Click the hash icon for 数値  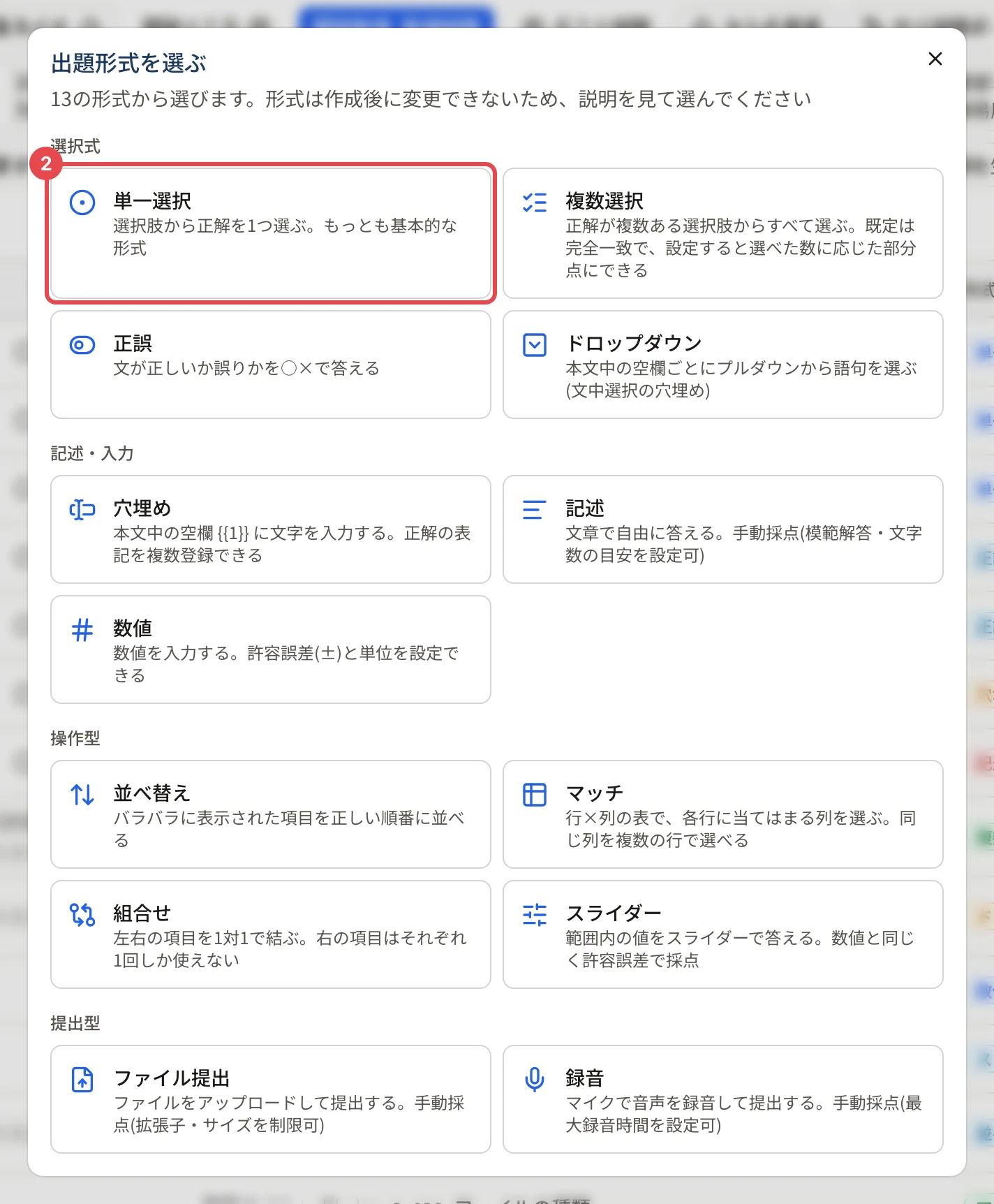(82, 630)
